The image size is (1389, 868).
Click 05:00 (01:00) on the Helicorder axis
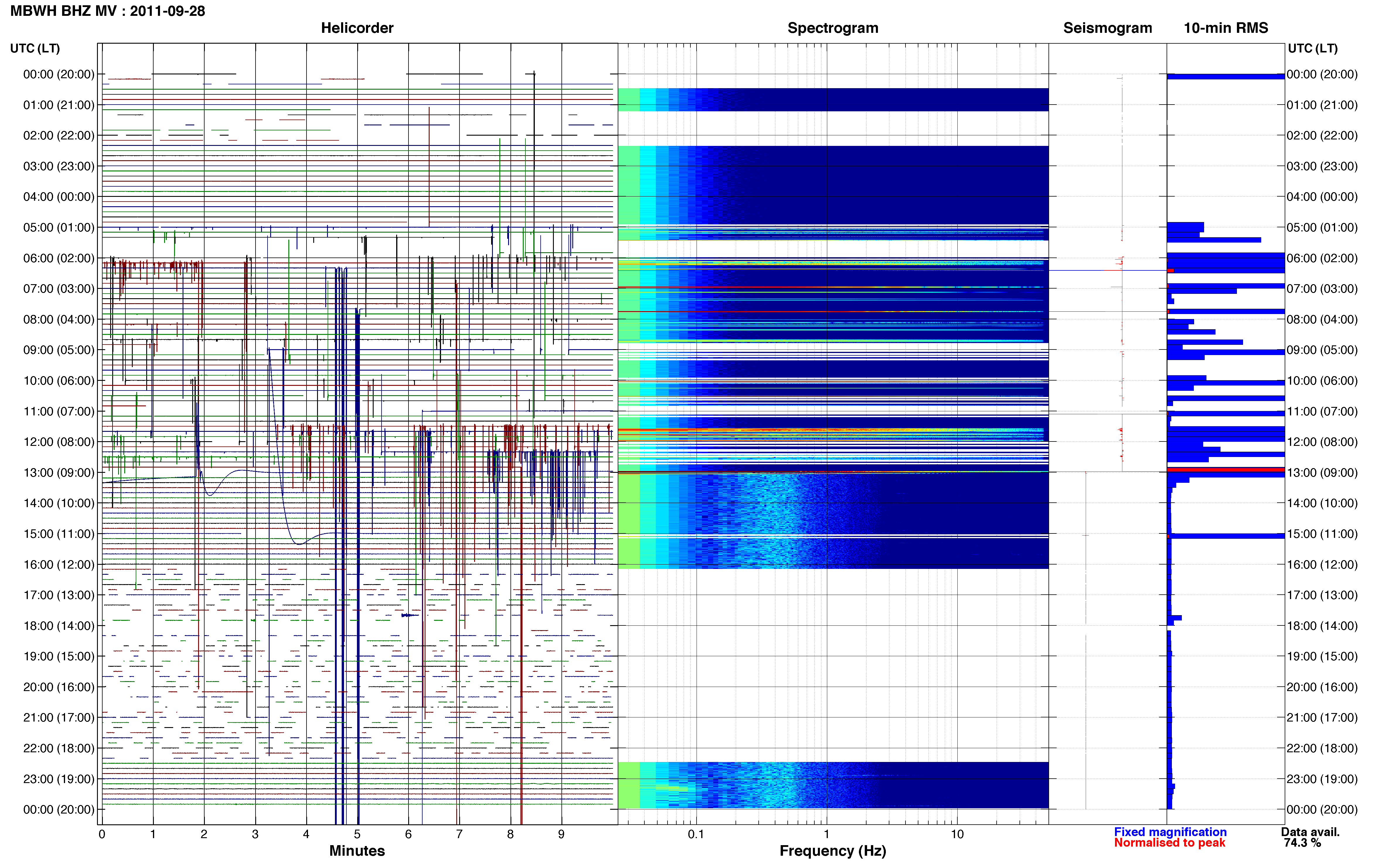click(x=59, y=227)
